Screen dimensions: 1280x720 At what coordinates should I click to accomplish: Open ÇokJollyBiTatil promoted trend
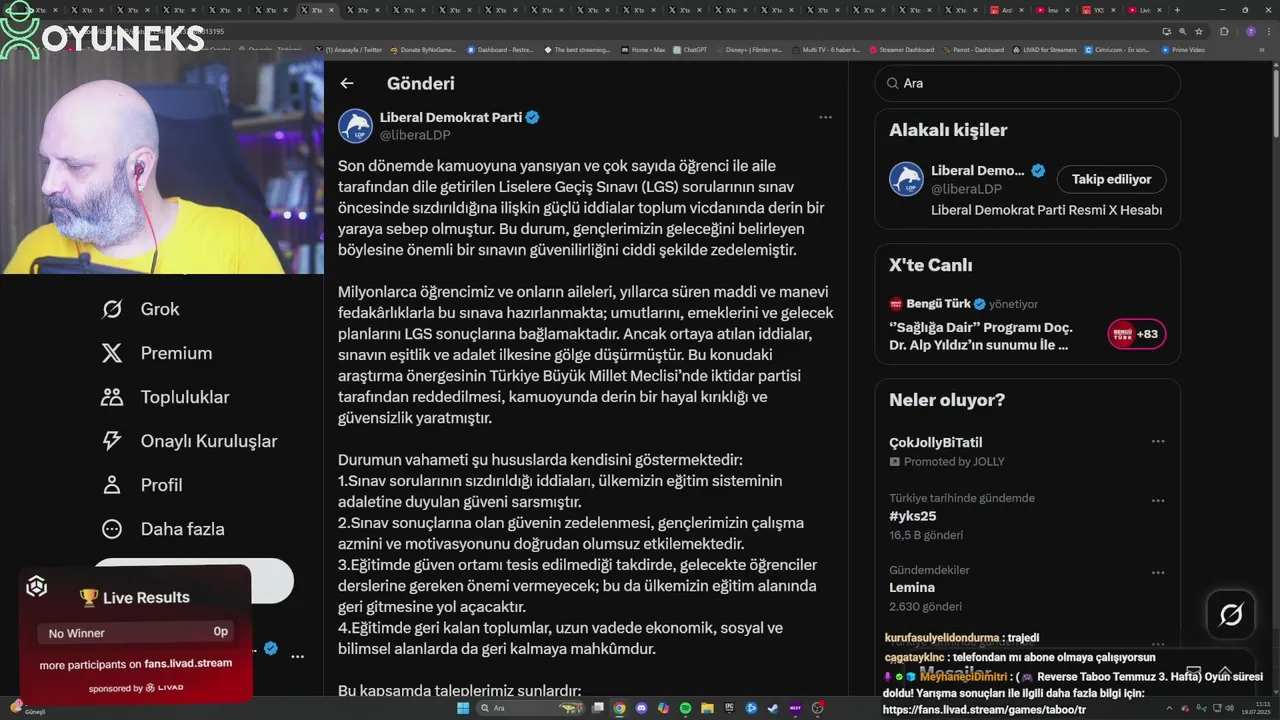click(936, 442)
